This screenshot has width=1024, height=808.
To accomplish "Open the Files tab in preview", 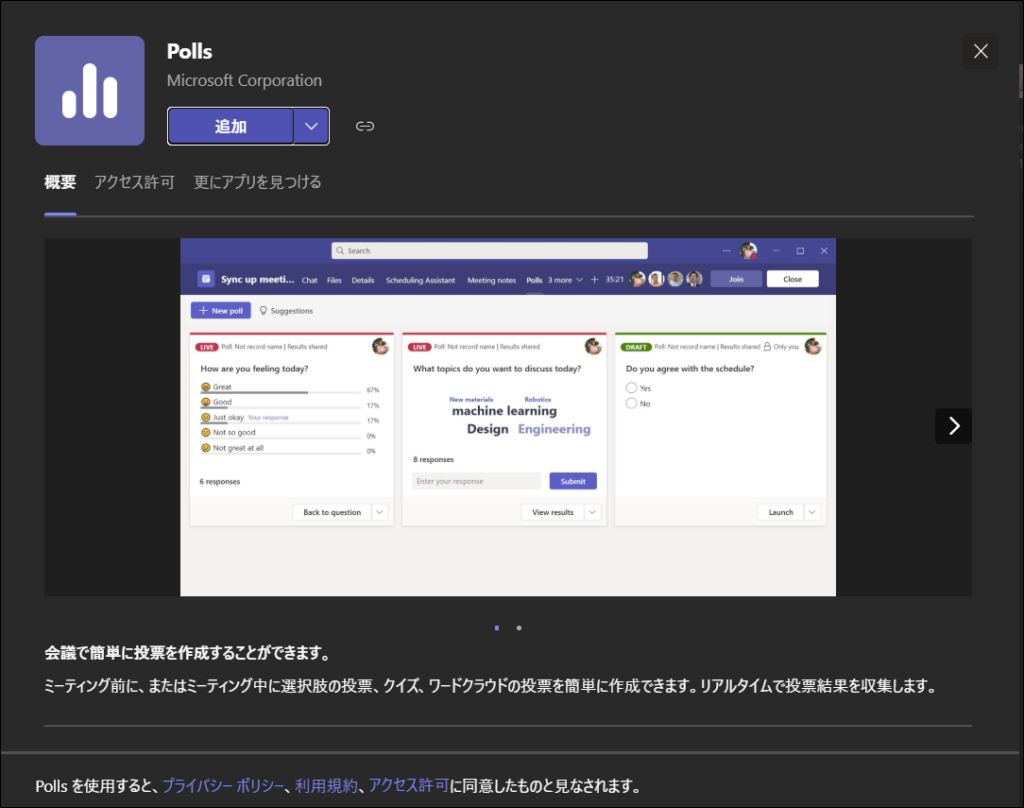I will [x=334, y=280].
